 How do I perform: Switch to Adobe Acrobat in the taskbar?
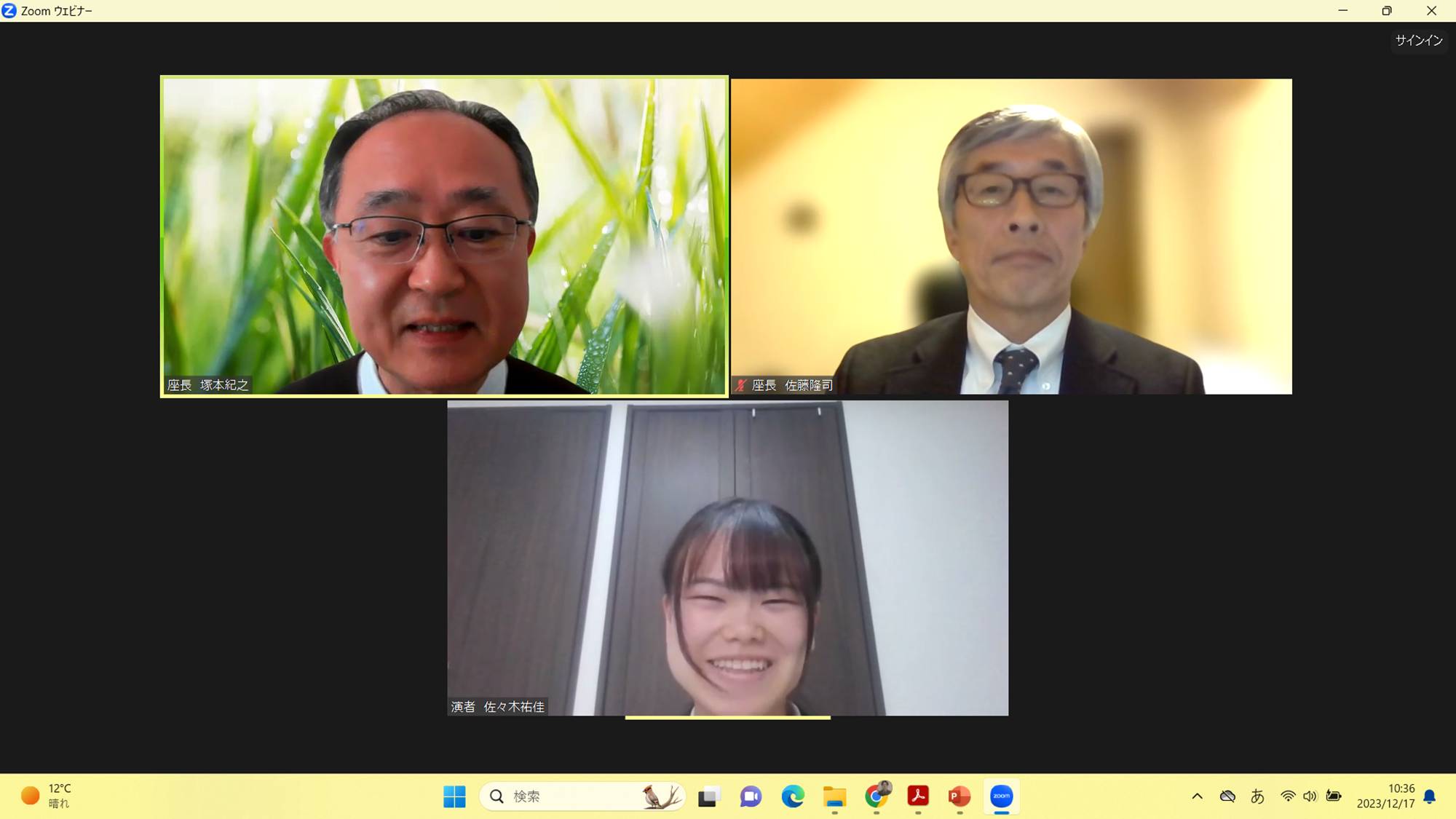click(918, 796)
